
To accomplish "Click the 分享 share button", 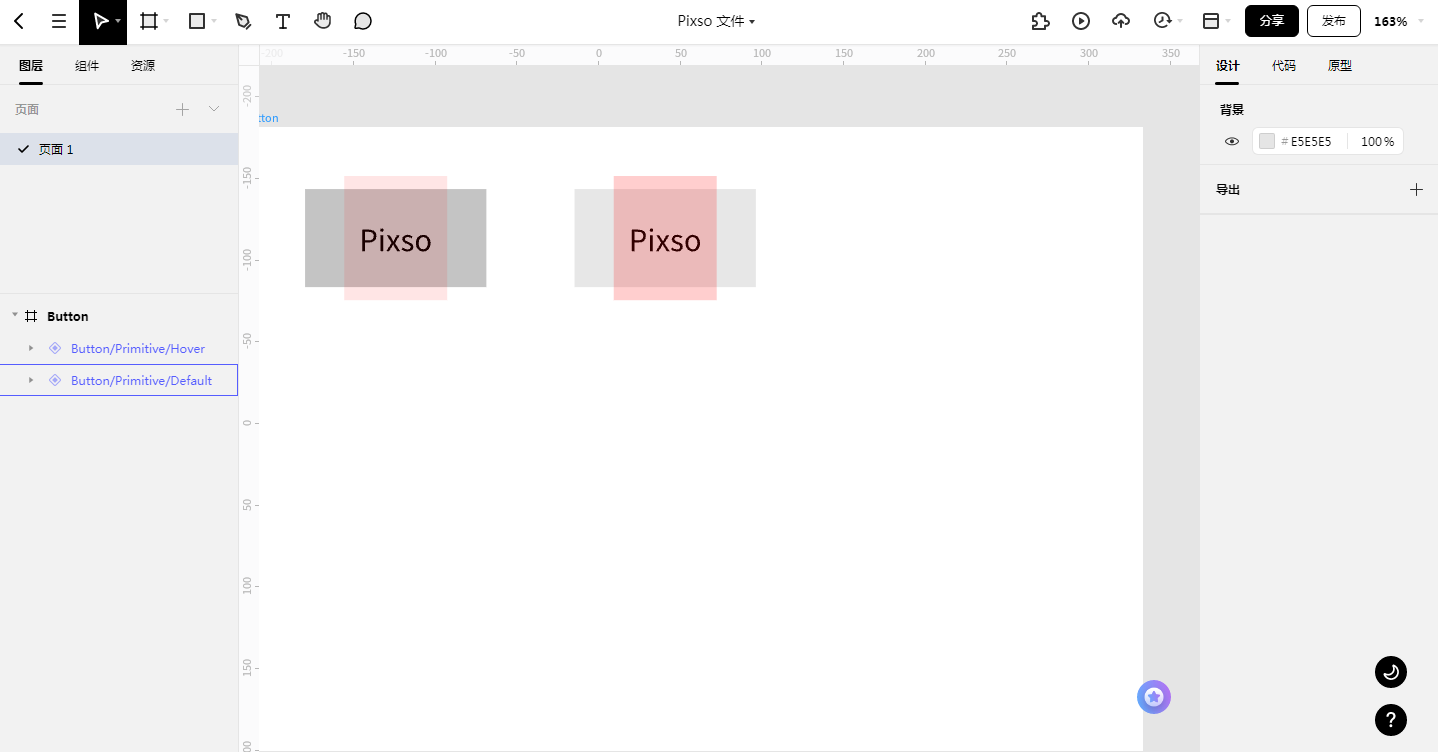I will (1272, 21).
